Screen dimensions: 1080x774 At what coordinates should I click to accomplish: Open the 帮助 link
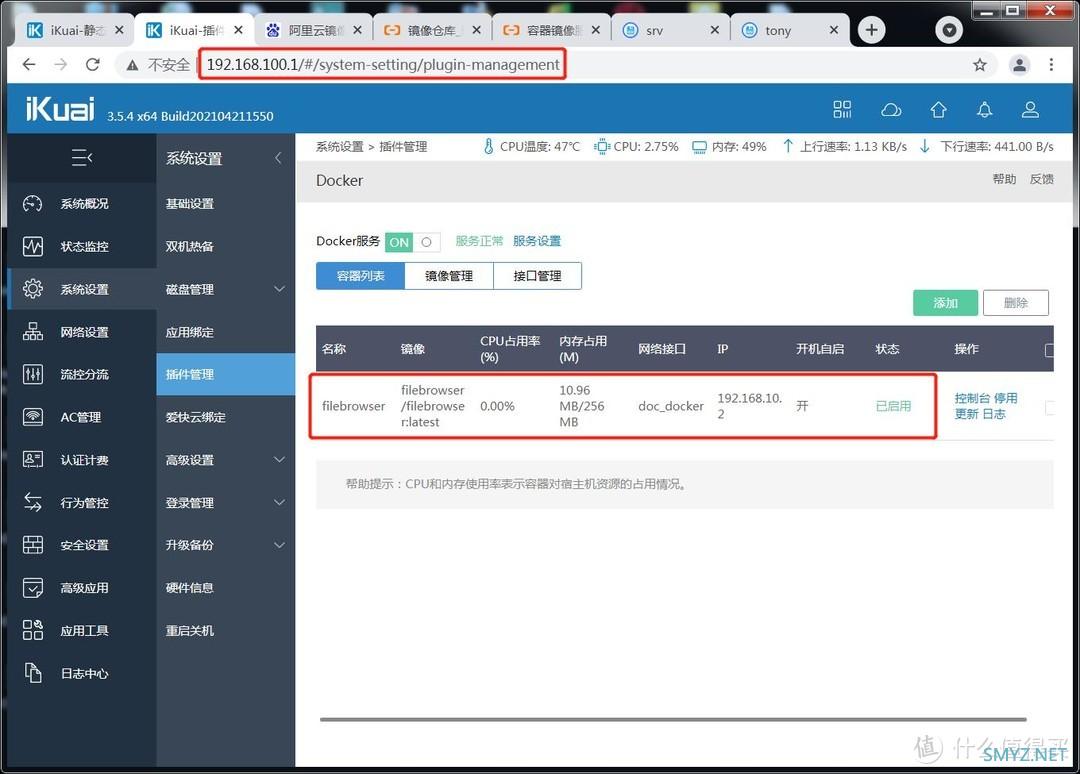[x=1004, y=179]
